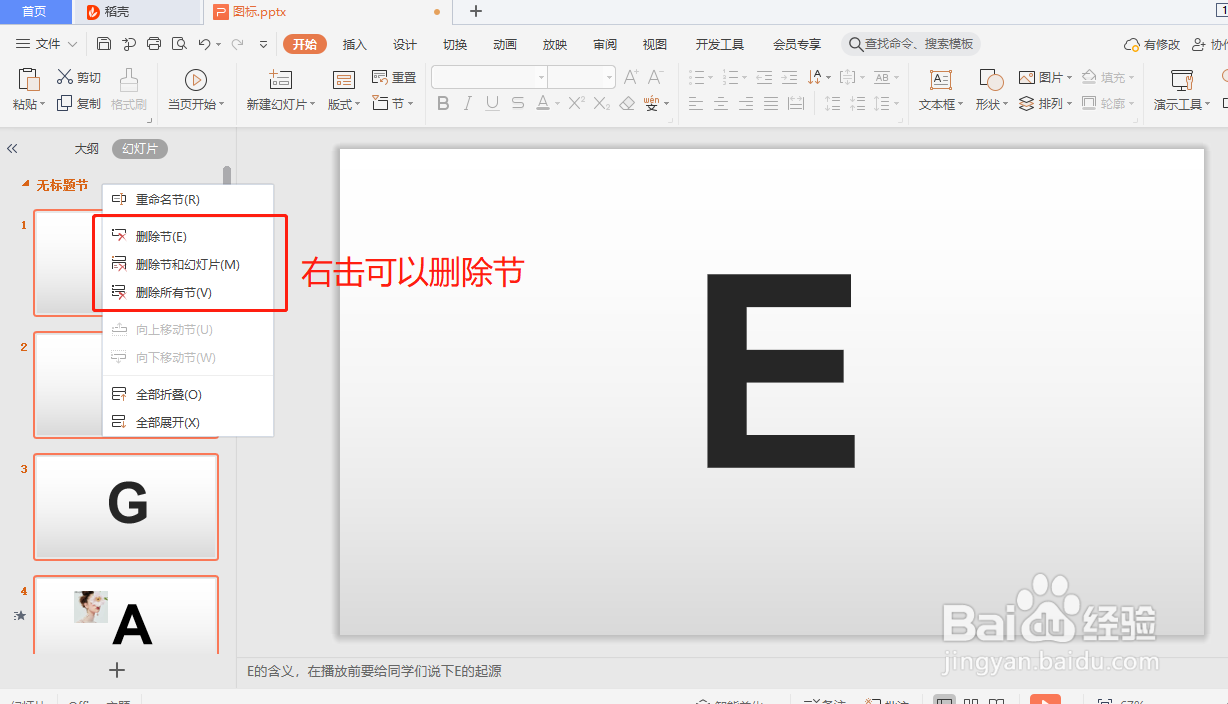Click the Clear Formatting eraser icon
Image resolution: width=1228 pixels, height=704 pixels.
627,103
